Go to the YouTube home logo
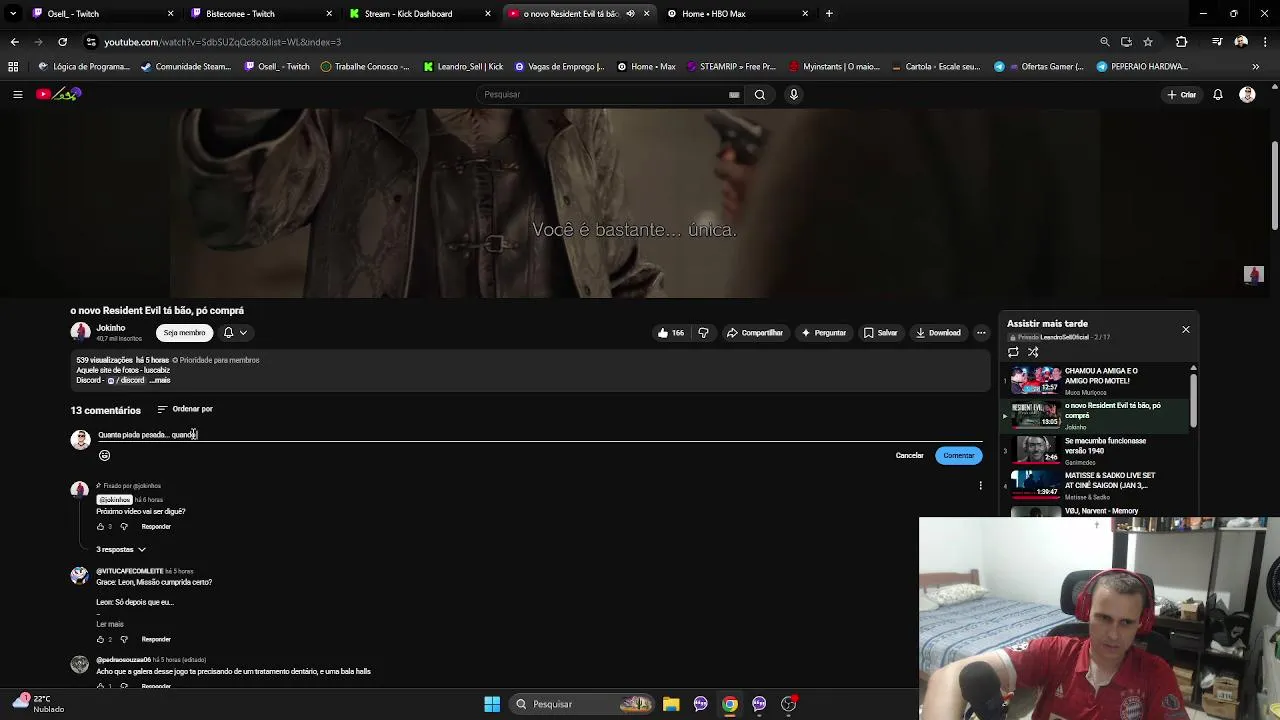Screen dimensions: 1280x720 59,94
